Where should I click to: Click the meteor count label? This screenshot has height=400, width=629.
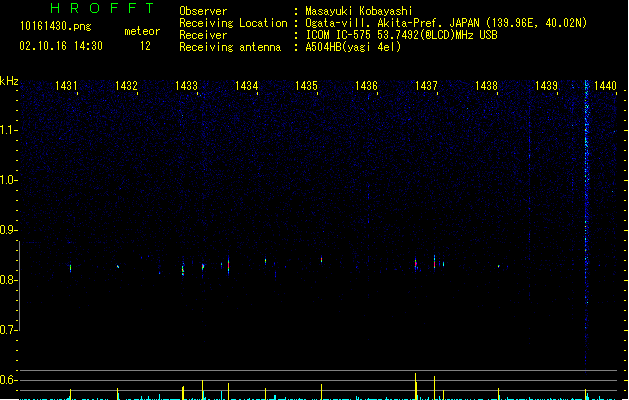click(142, 31)
